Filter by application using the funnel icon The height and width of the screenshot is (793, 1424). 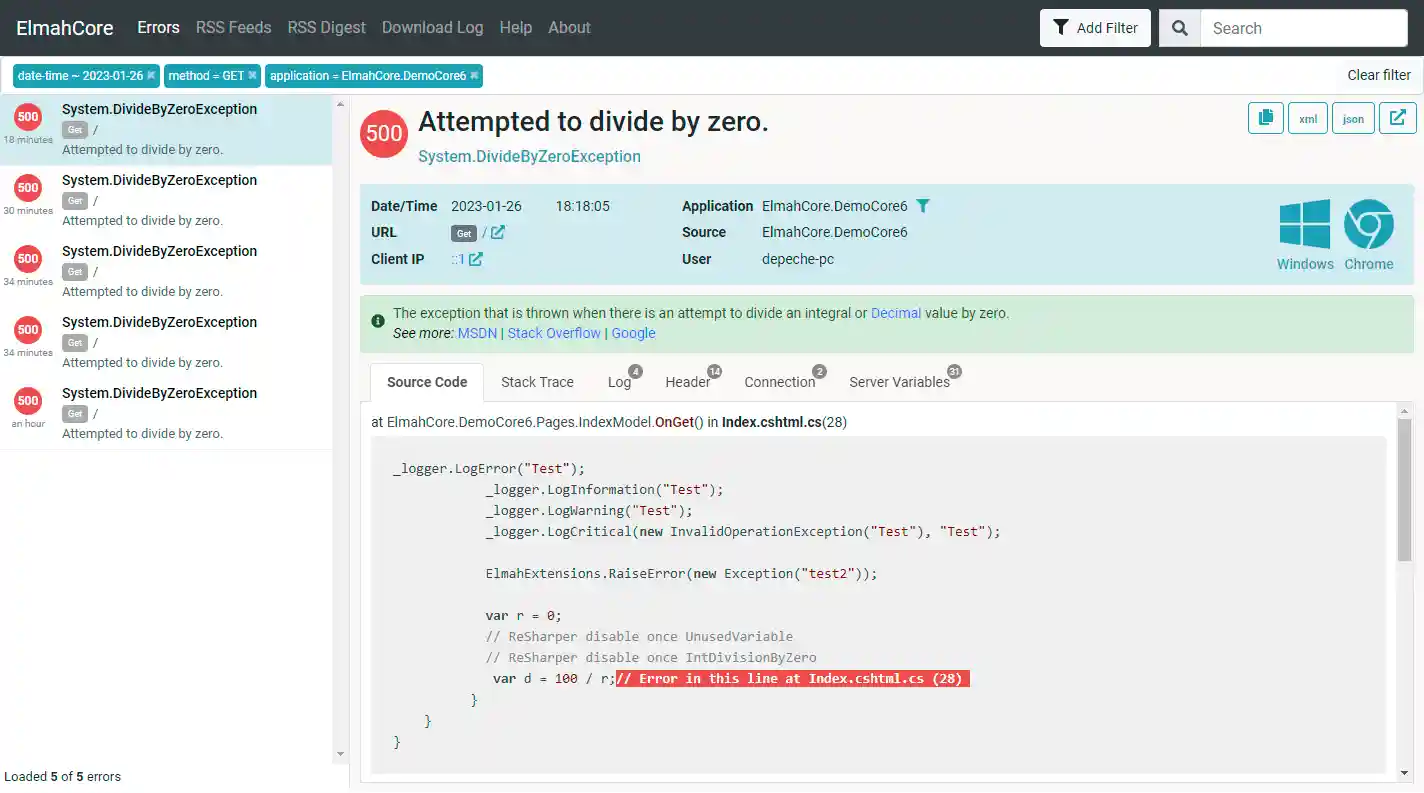(x=923, y=206)
